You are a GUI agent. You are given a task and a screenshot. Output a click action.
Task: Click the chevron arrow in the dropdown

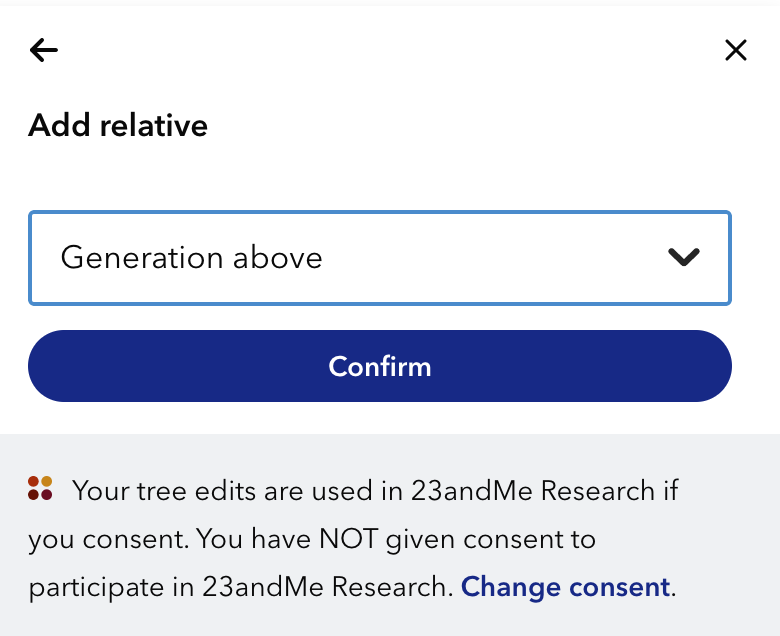click(x=684, y=257)
